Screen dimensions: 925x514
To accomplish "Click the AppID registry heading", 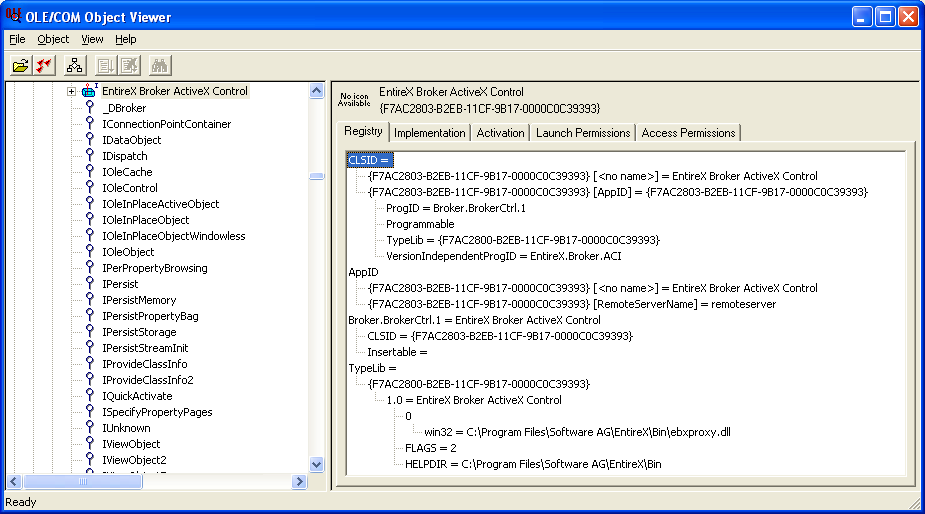I will [363, 272].
